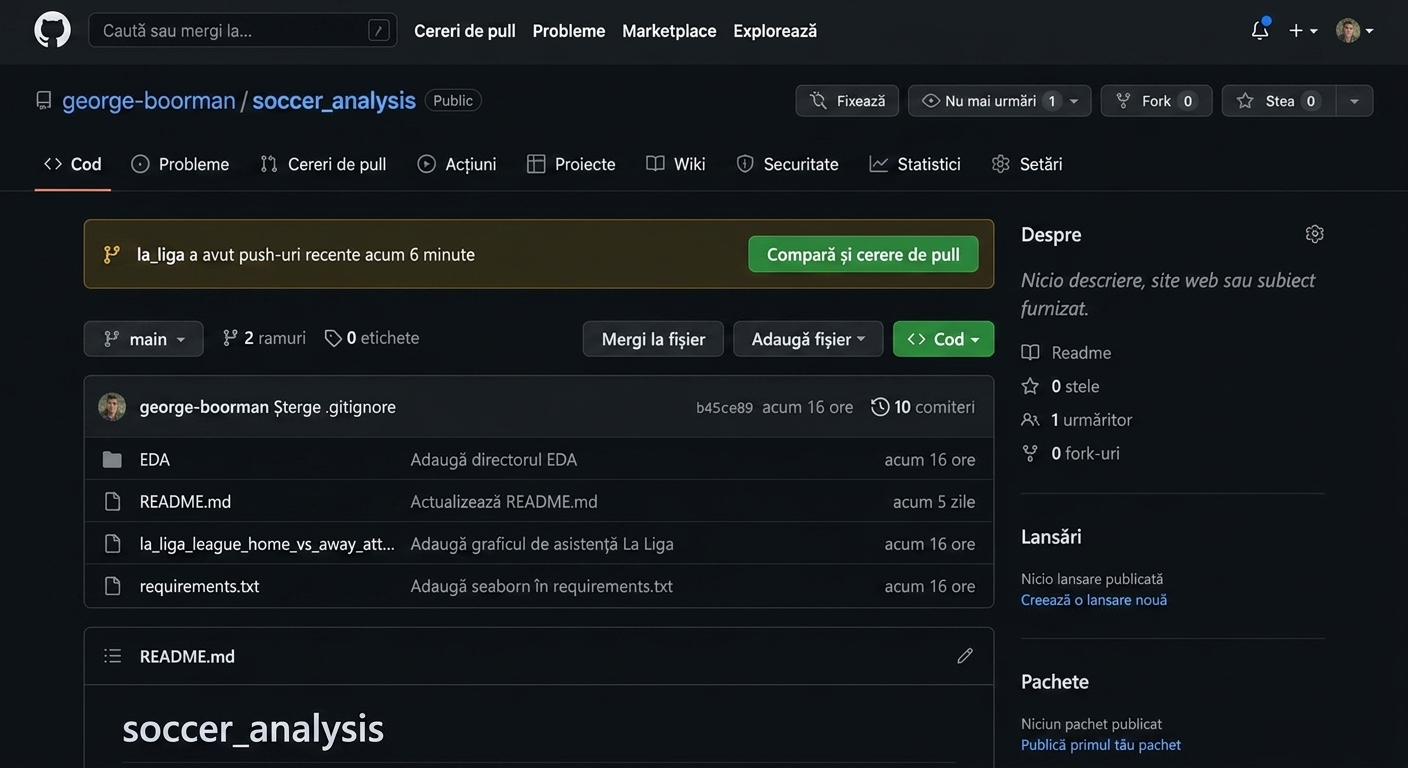1408x768 pixels.
Task: Click the Readme link in Despre sidebar
Action: click(1066, 352)
